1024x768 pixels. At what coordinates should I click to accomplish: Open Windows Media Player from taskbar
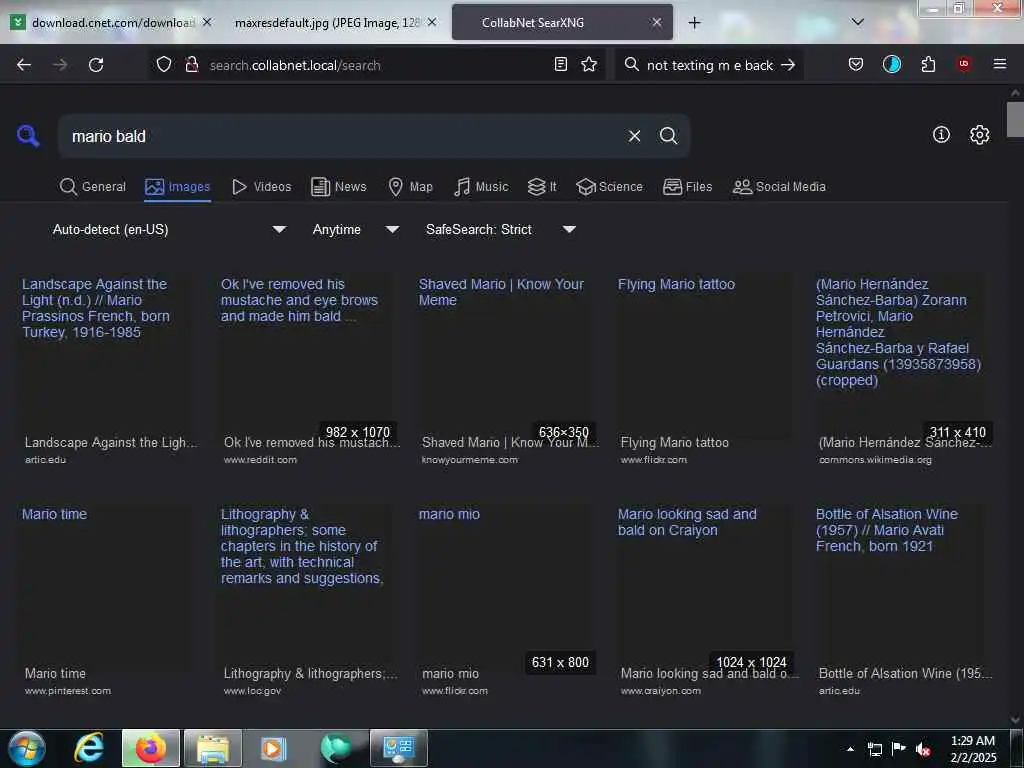pos(274,748)
